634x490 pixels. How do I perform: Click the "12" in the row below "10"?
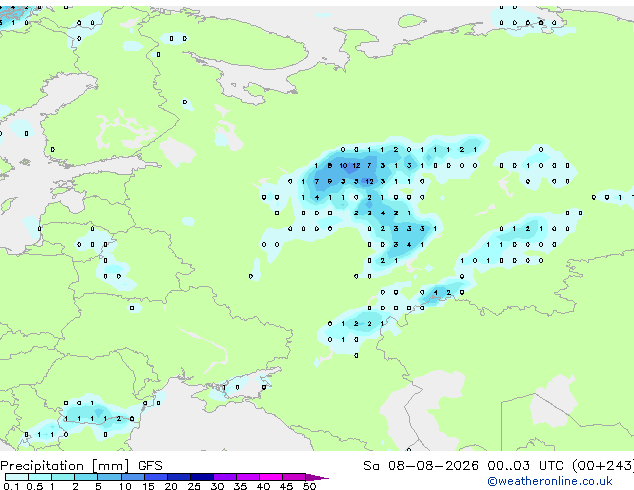click(370, 182)
